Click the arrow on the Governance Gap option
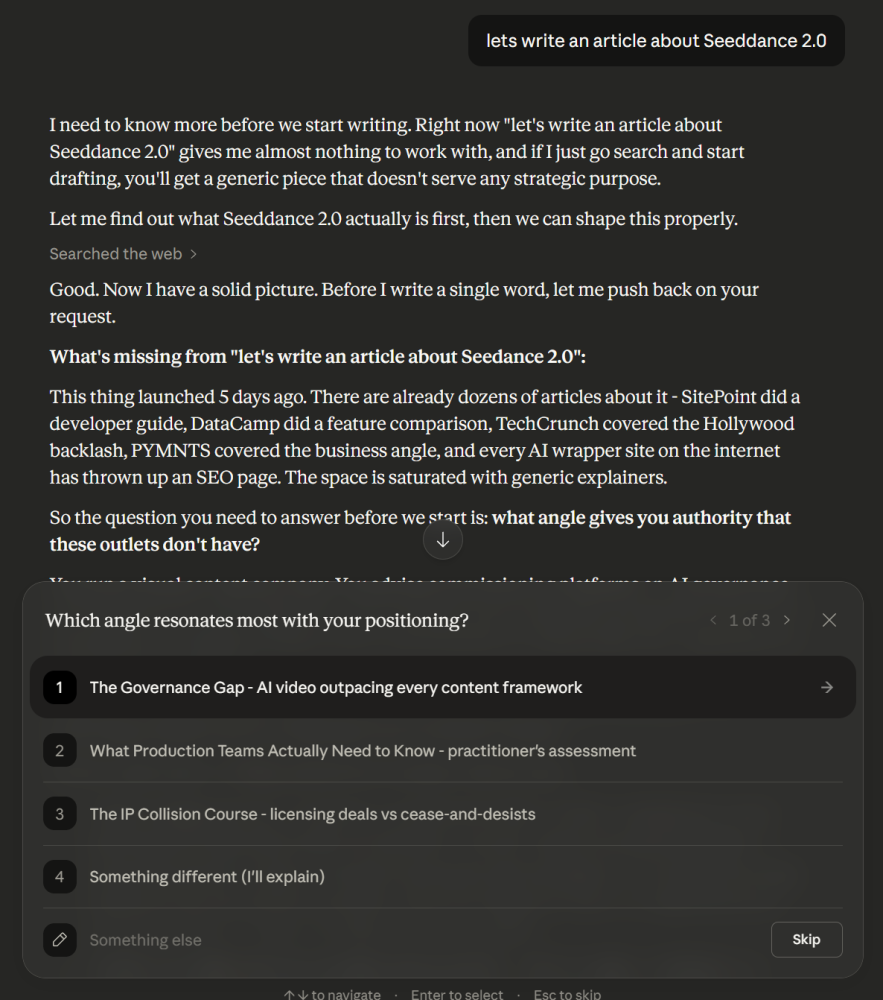This screenshot has height=1000, width=883. [x=826, y=687]
